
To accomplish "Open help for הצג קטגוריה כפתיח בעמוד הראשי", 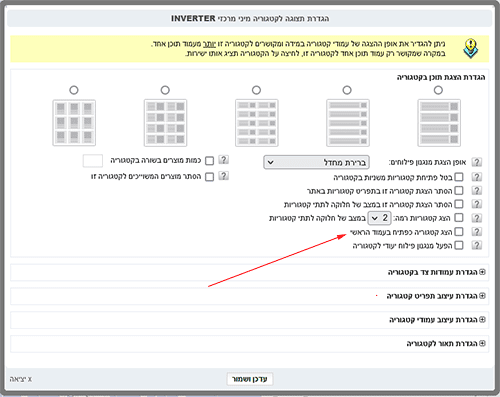I will (x=477, y=231).
